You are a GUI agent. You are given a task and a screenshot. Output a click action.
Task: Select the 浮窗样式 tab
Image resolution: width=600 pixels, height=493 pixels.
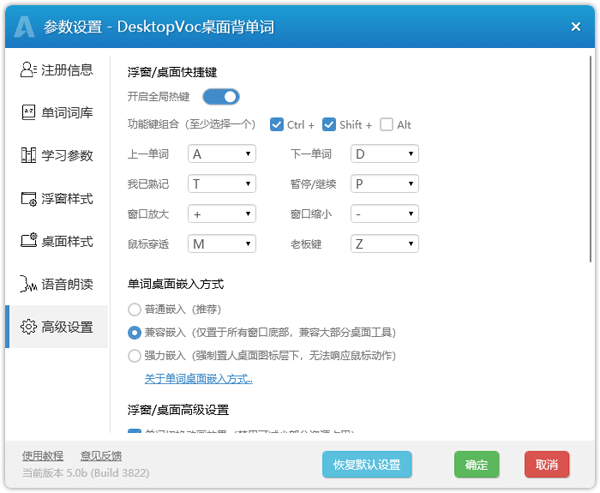[x=57, y=199]
